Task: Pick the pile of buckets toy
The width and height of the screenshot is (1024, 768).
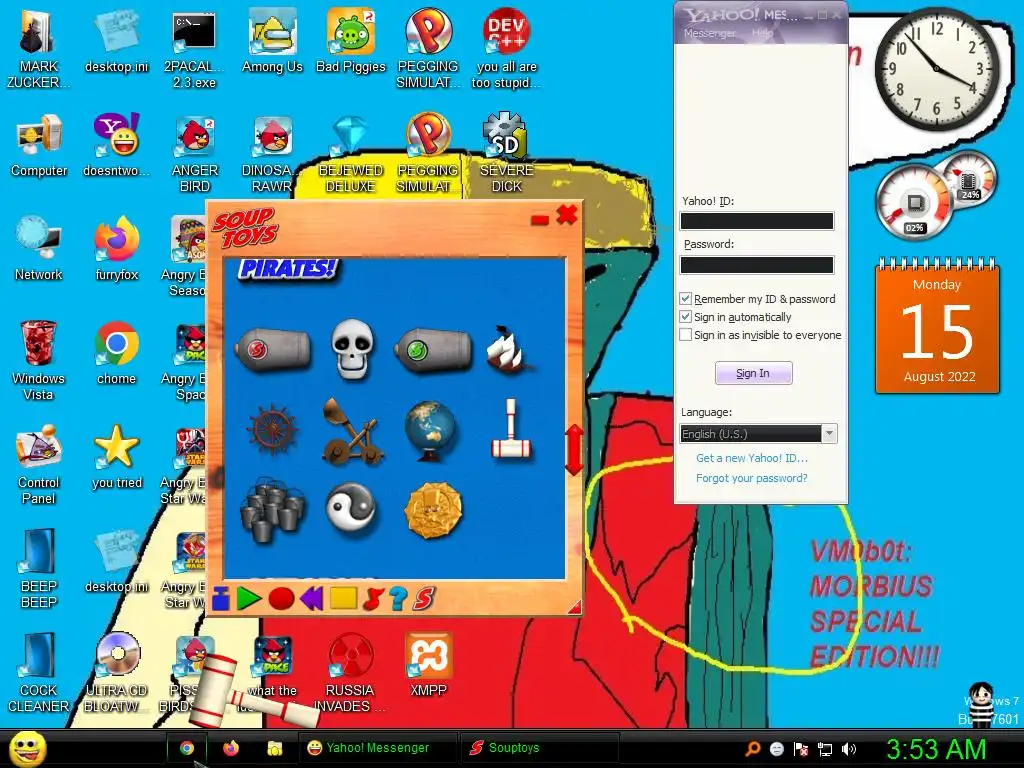Action: 272,509
